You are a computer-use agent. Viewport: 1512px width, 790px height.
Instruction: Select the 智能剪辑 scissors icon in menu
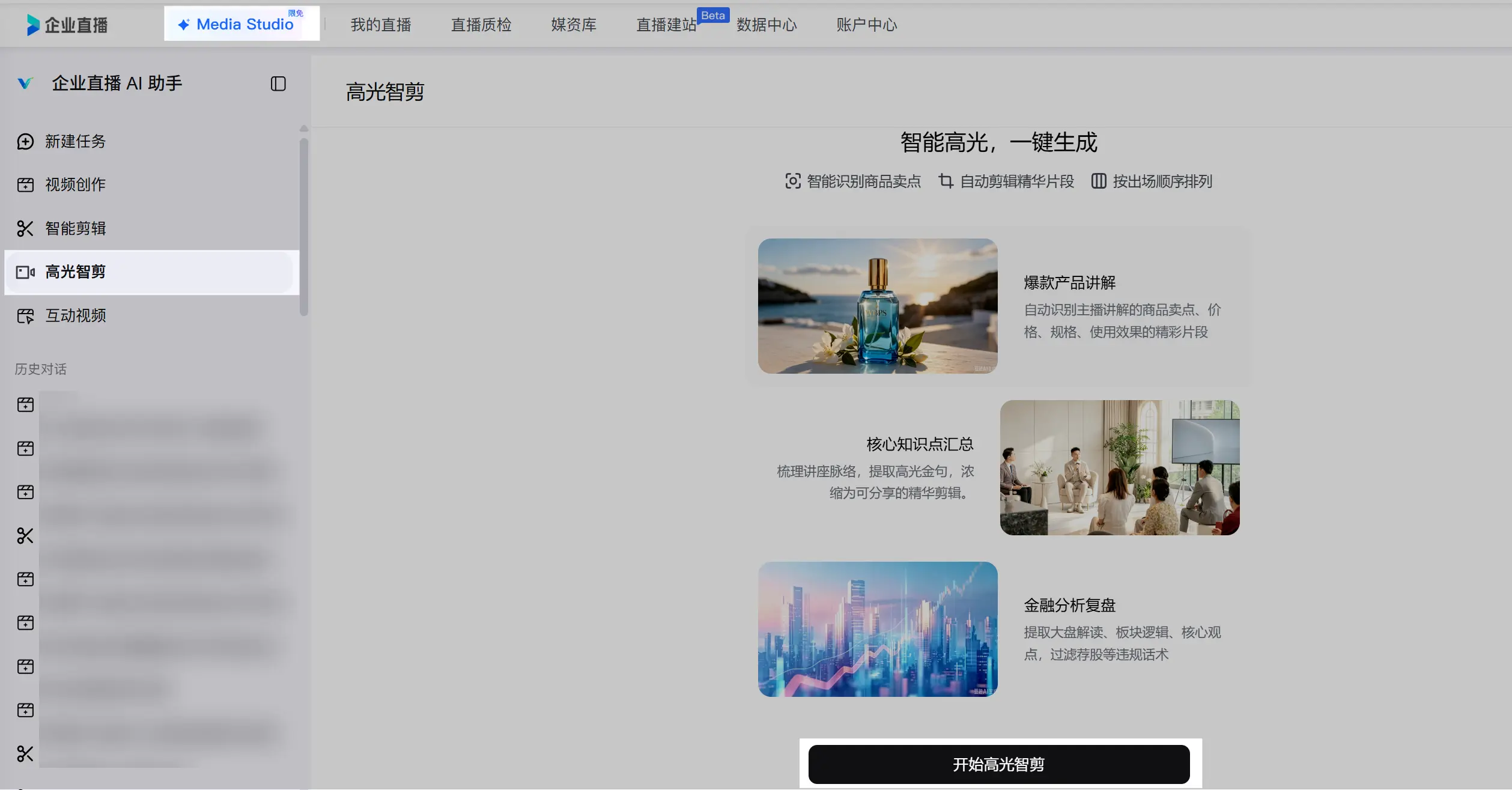tap(25, 228)
